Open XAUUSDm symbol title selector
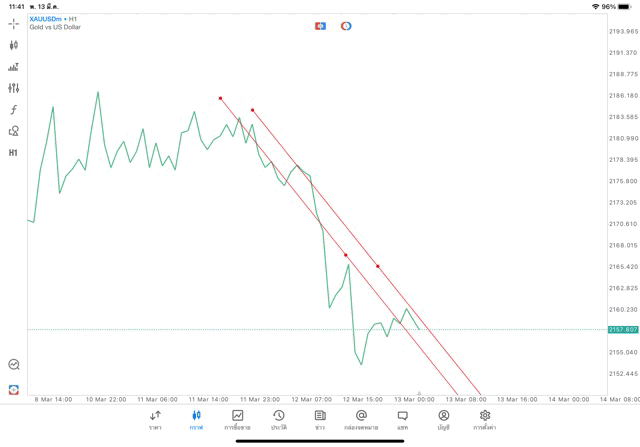The image size is (640, 447). (x=45, y=19)
